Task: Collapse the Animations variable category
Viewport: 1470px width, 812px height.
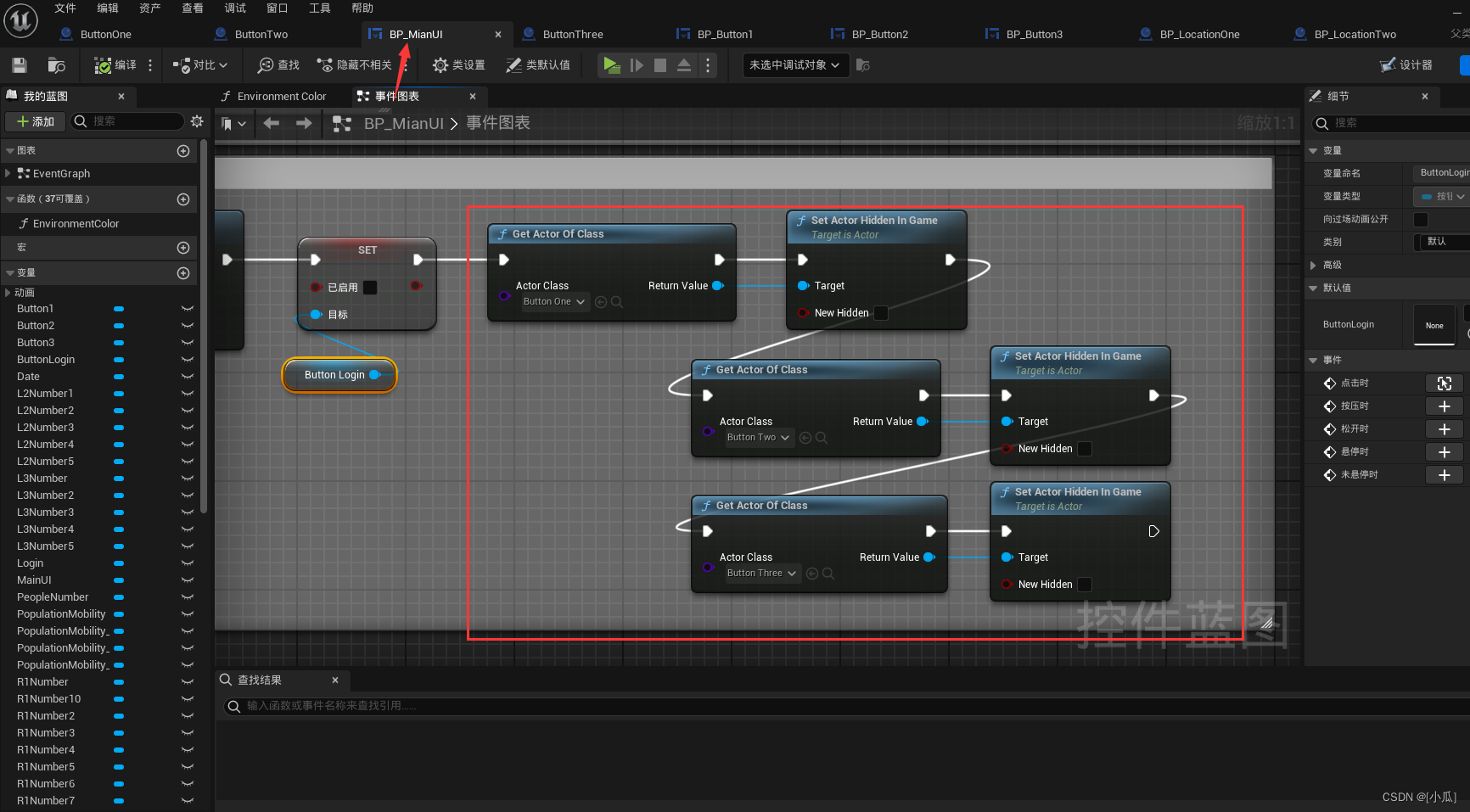Action: tap(8, 293)
